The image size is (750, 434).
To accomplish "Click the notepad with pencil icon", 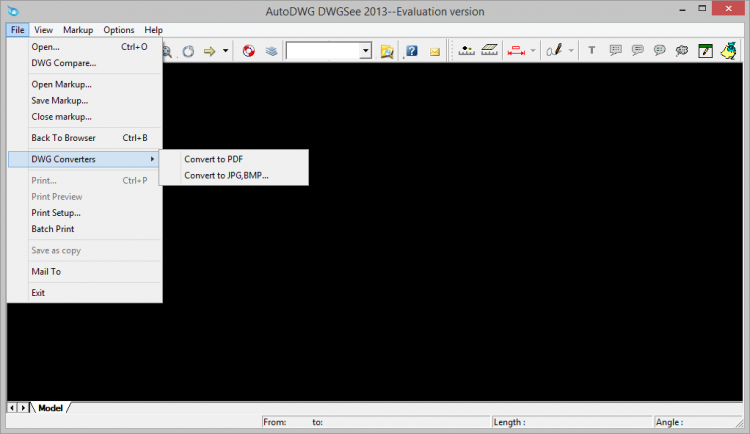I will (706, 50).
